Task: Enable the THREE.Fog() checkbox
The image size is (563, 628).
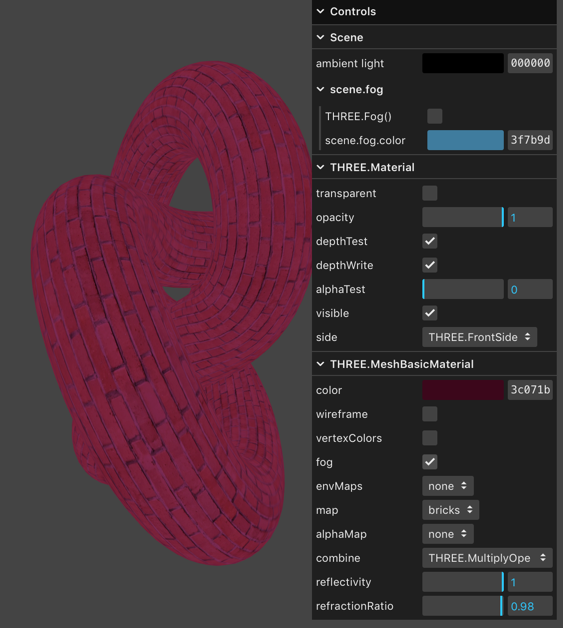Action: click(x=434, y=116)
